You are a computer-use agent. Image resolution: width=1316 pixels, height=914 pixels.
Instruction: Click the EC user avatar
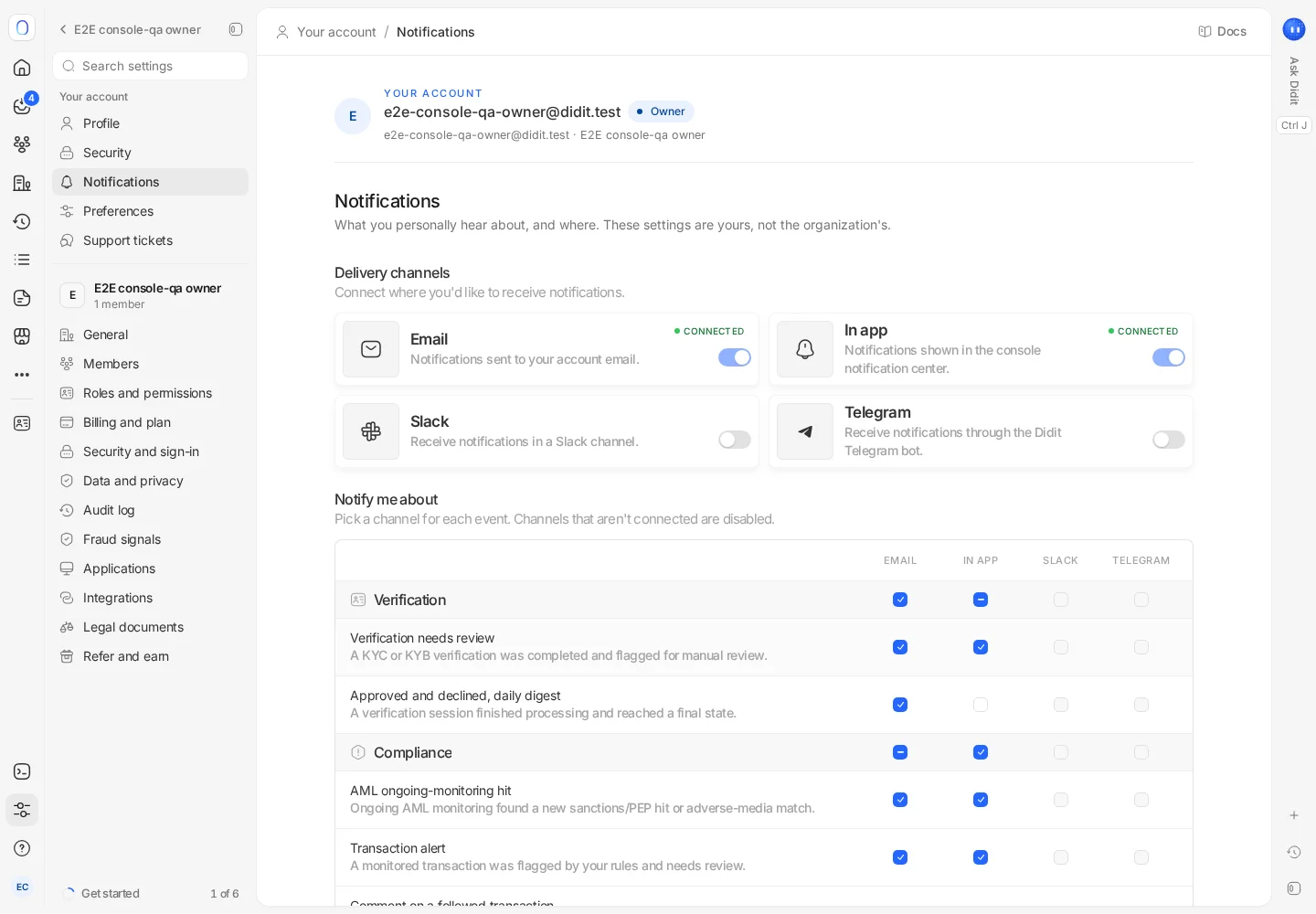click(22, 887)
